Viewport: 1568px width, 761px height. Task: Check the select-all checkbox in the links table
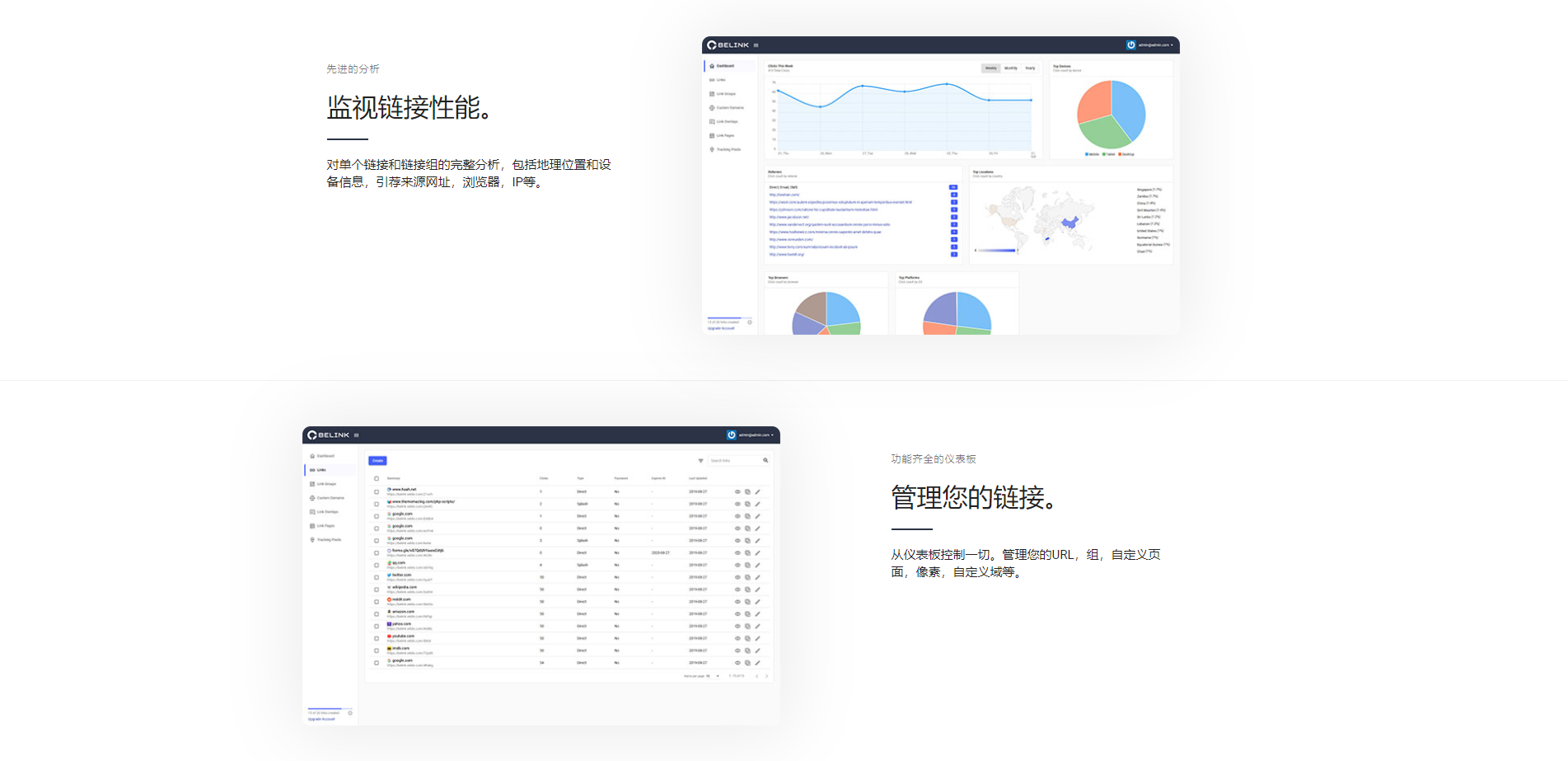(377, 477)
